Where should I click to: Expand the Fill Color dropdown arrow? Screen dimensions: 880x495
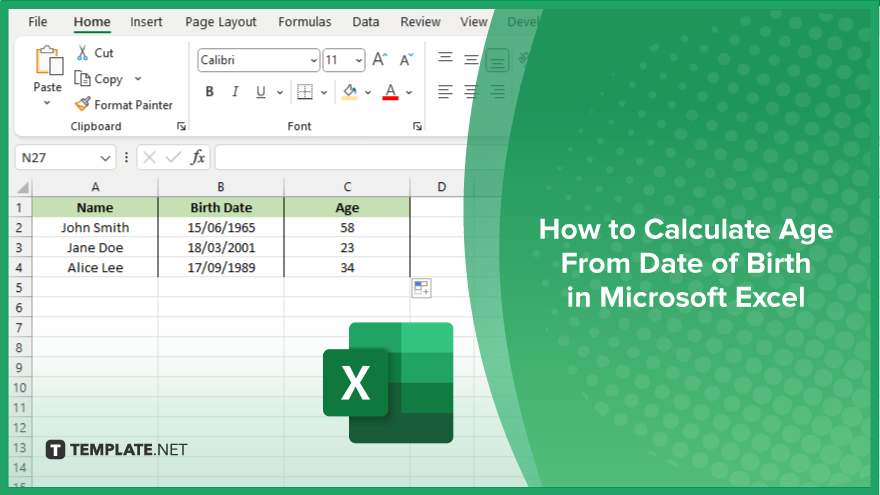[x=368, y=92]
